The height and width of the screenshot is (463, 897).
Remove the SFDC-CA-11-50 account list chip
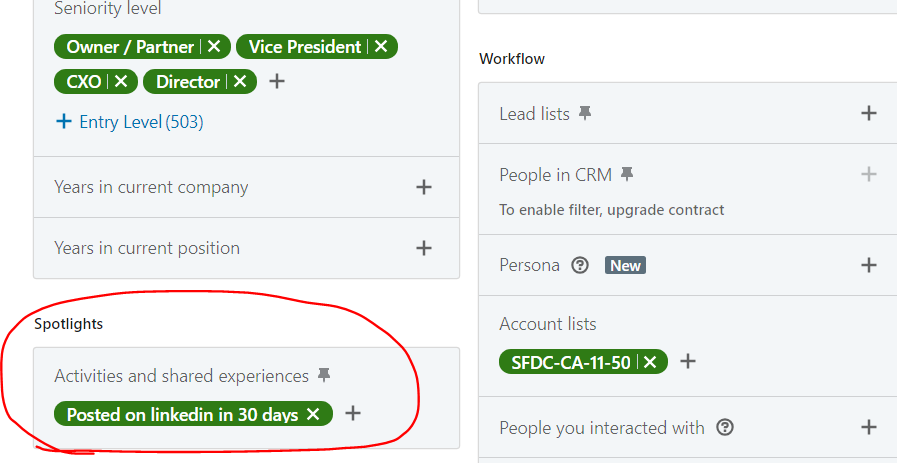pyautogui.click(x=650, y=362)
